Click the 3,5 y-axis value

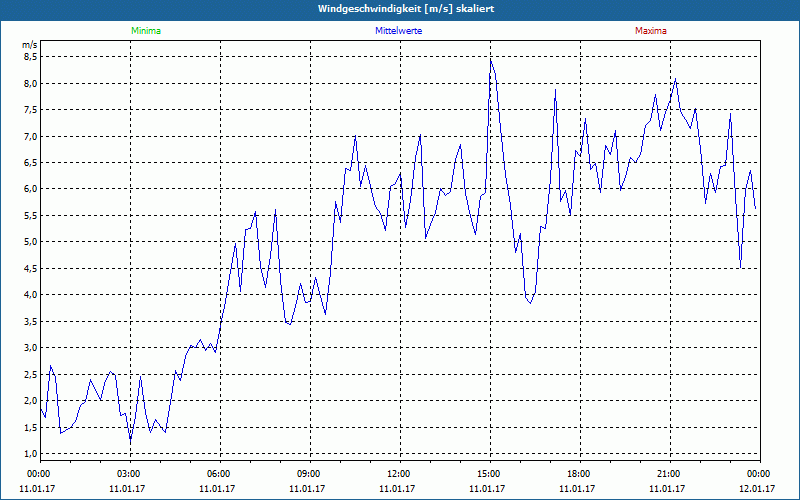pyautogui.click(x=31, y=321)
